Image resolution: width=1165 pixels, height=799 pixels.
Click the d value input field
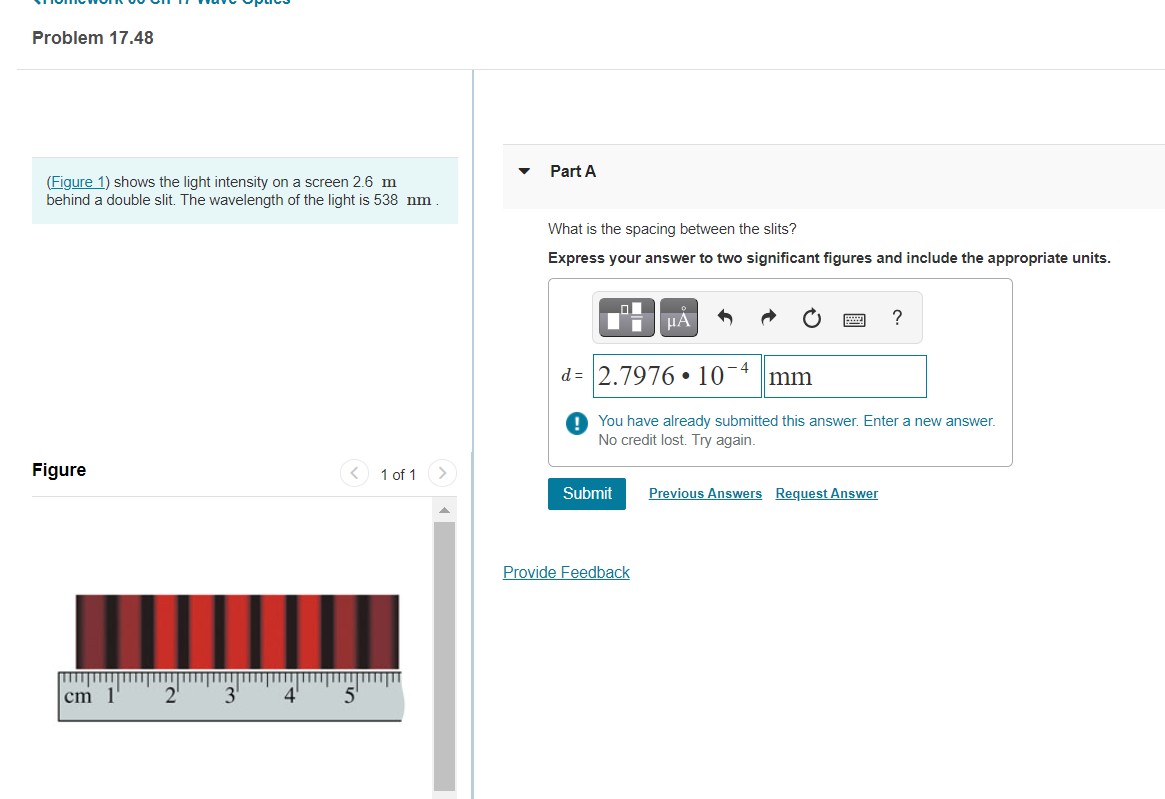point(678,376)
